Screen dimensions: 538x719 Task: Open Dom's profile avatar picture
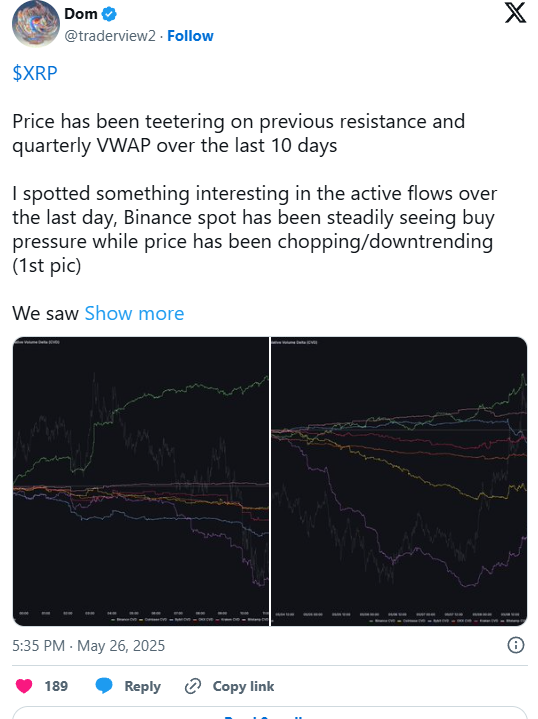[35, 24]
